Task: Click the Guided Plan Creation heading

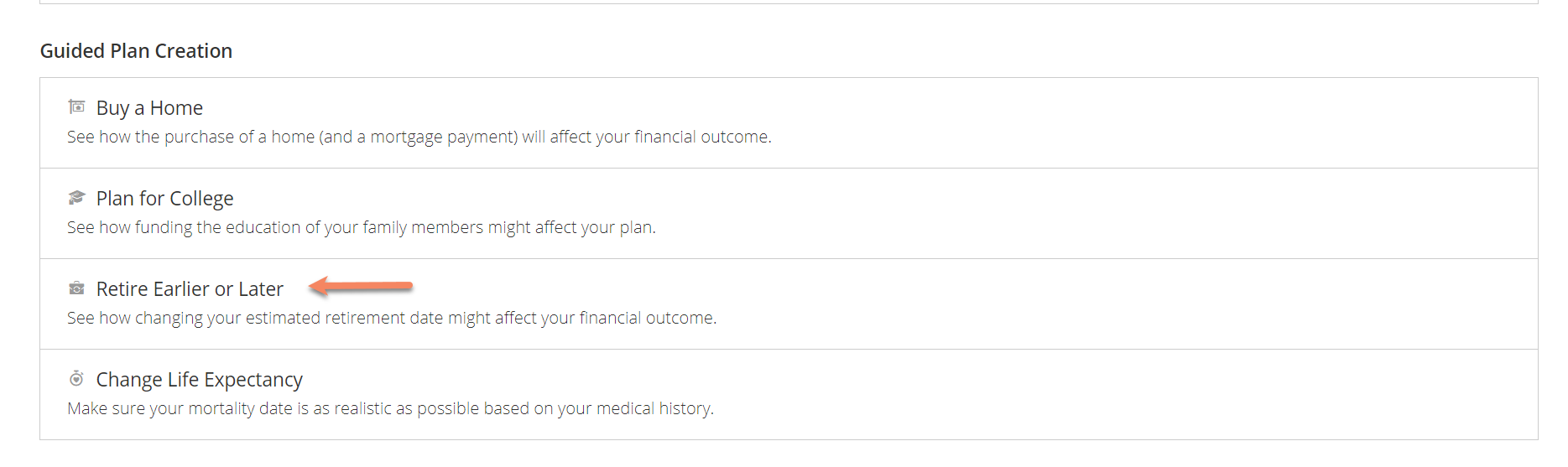Action: (x=136, y=51)
